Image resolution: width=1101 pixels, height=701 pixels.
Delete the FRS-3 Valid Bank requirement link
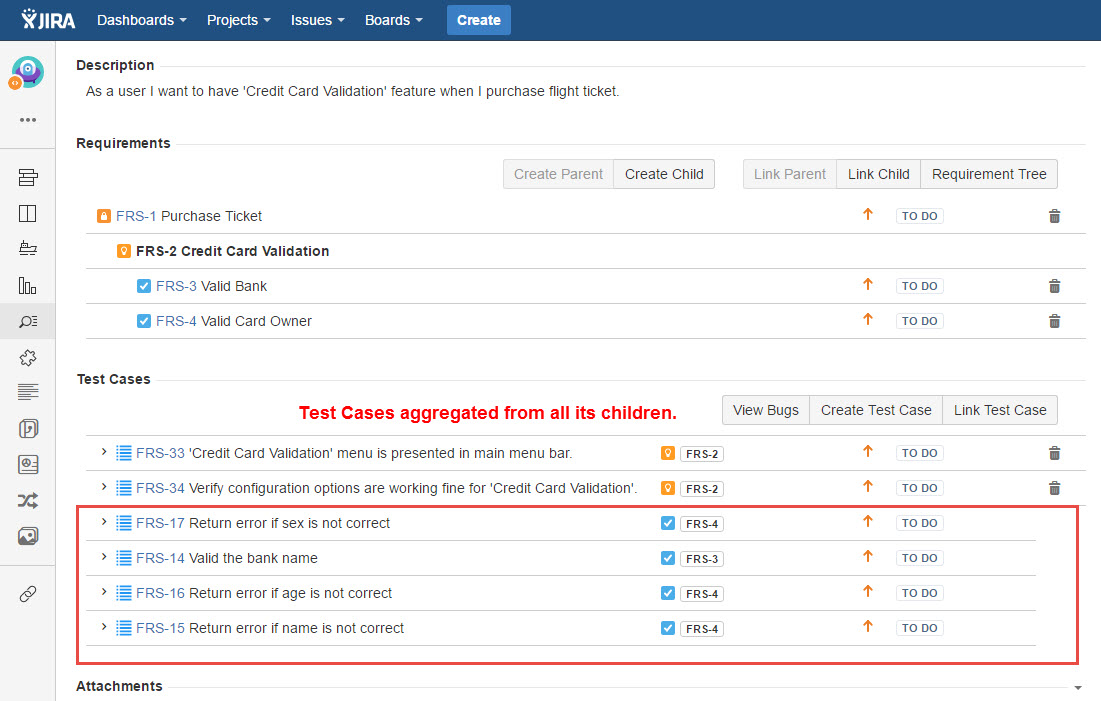point(1055,287)
